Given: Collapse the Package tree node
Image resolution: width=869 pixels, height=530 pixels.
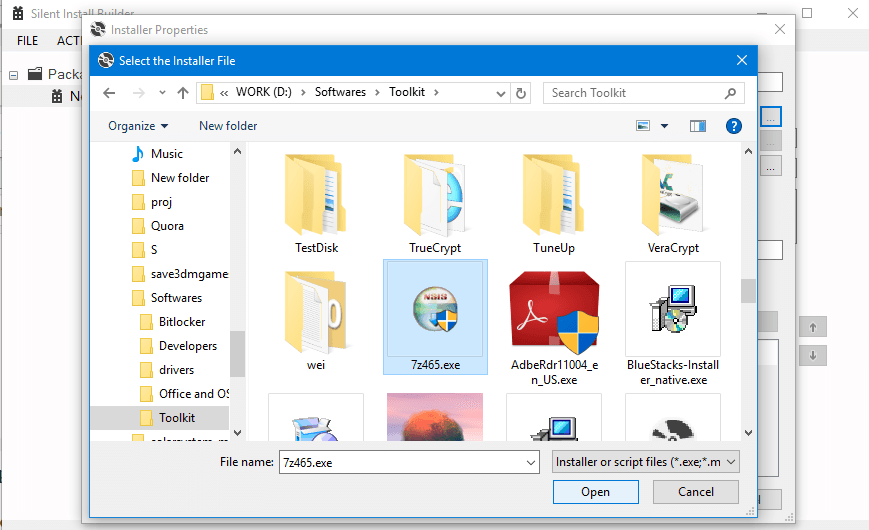Looking at the screenshot, I should [x=14, y=75].
